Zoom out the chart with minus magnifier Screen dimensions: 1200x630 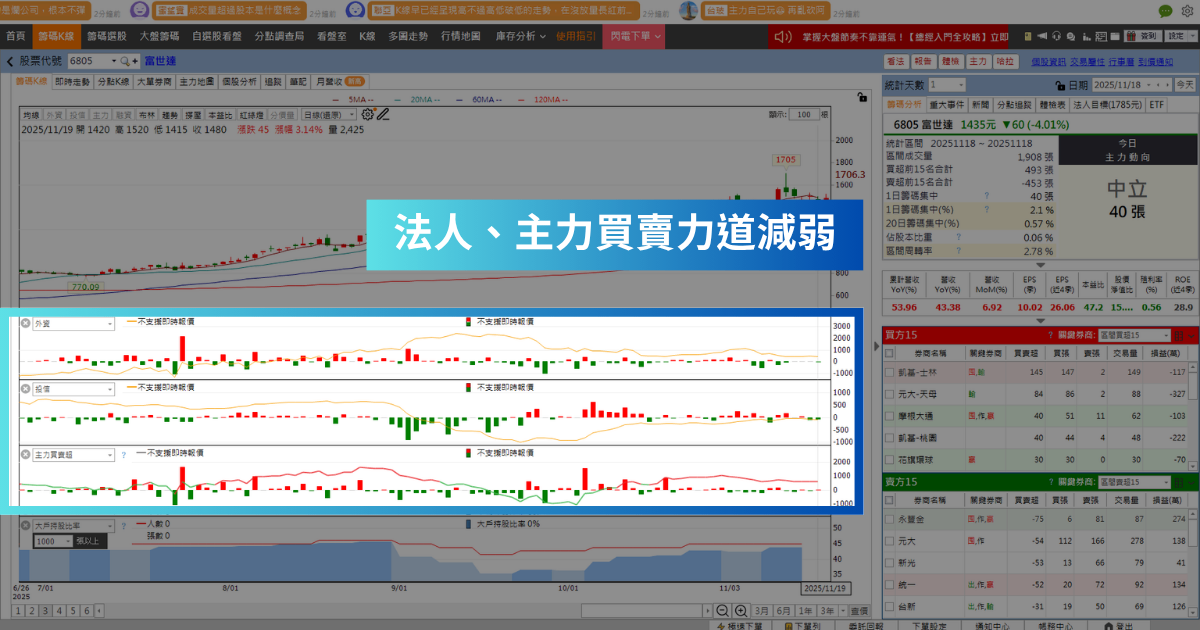click(x=722, y=610)
